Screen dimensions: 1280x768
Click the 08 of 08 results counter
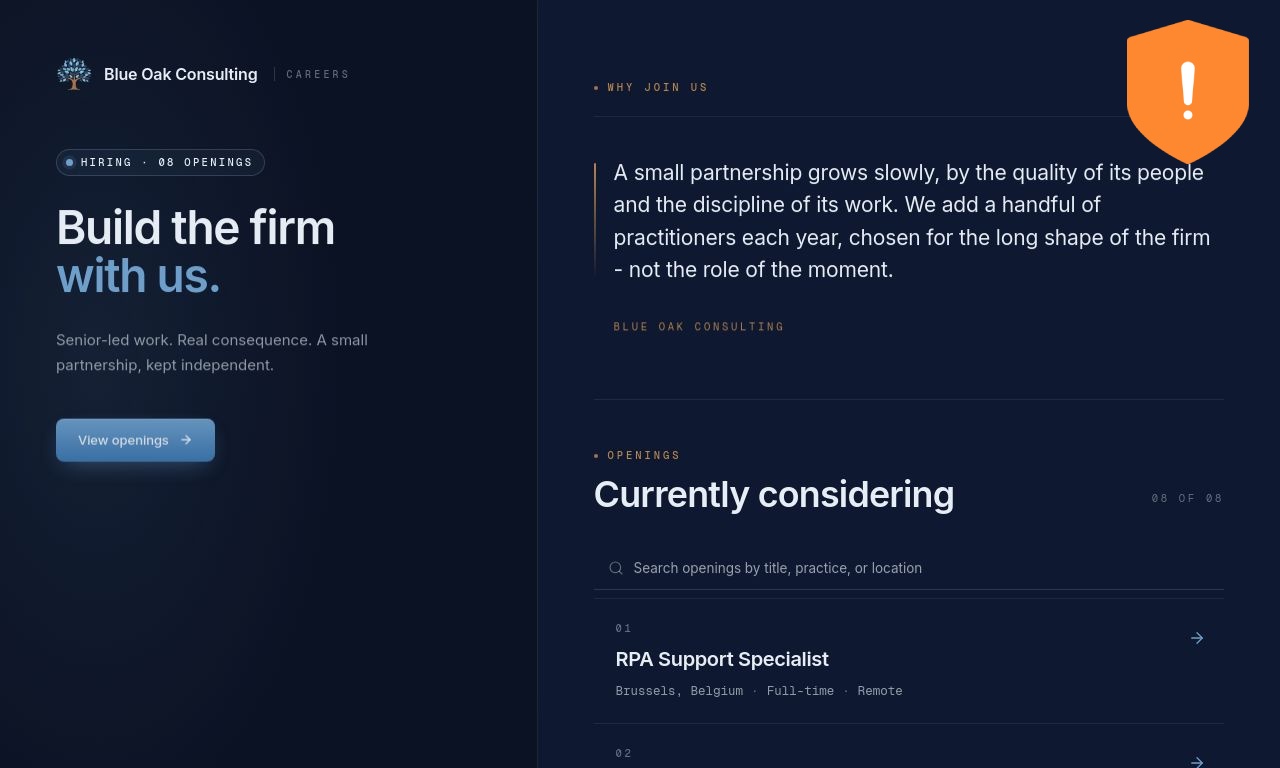click(x=1187, y=498)
